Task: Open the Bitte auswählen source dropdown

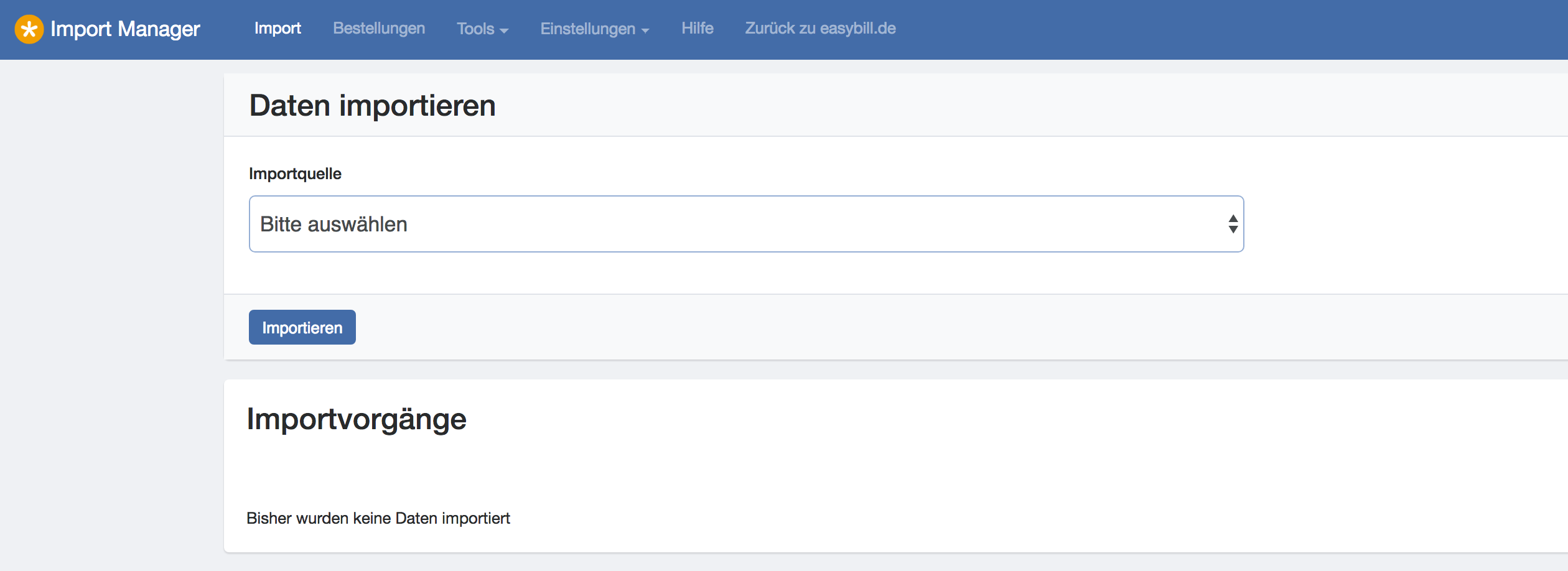Action: click(x=746, y=224)
